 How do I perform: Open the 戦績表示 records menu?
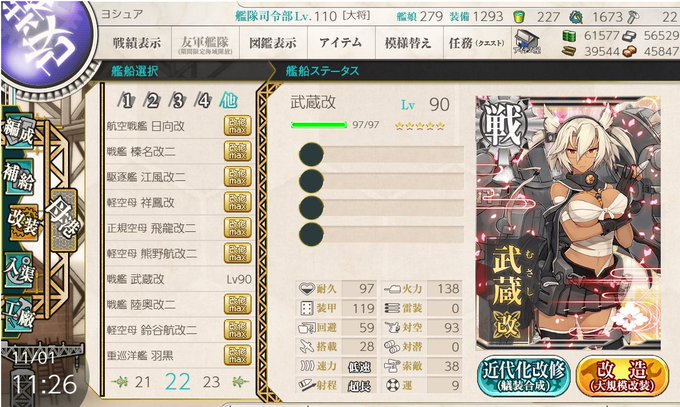coord(137,43)
